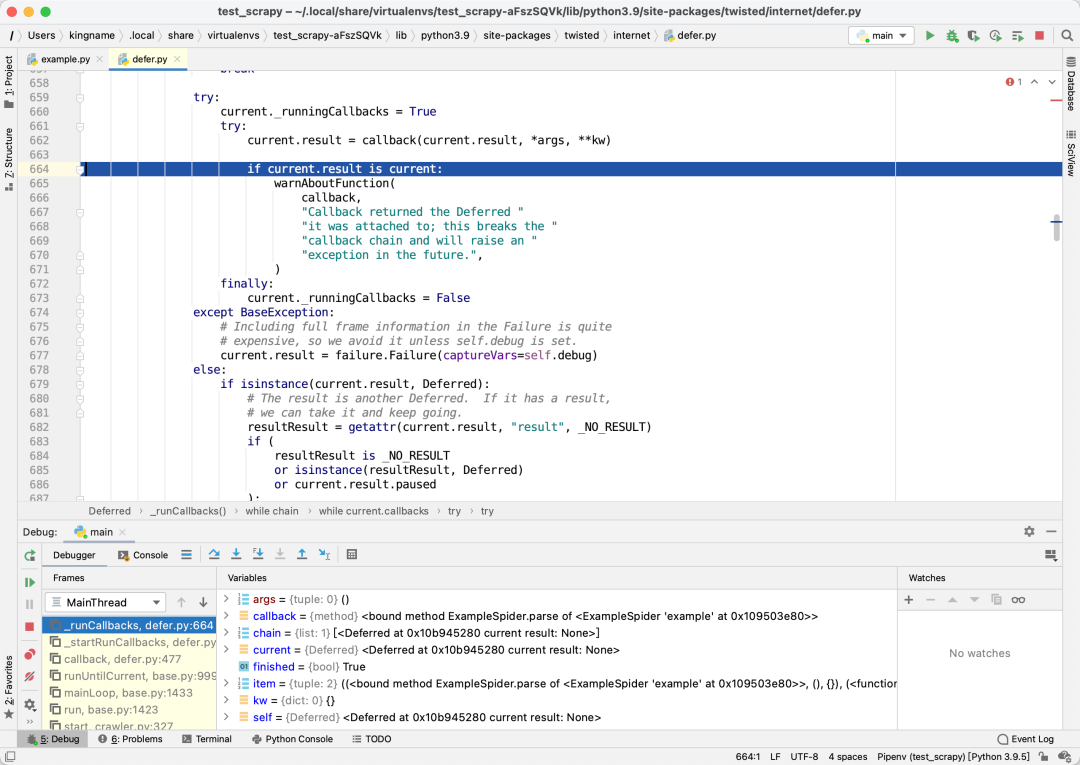
Task: Stop the running process via top-toolbar red square
Action: (x=1039, y=36)
